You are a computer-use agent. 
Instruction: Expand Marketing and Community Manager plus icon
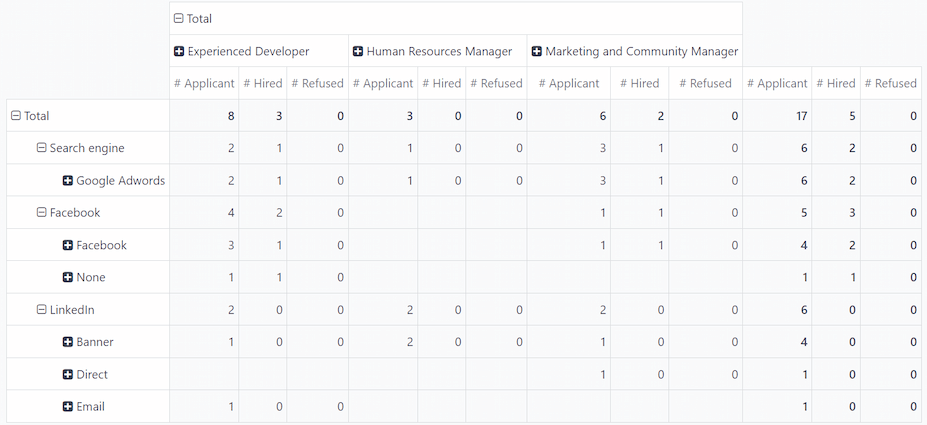pos(537,51)
